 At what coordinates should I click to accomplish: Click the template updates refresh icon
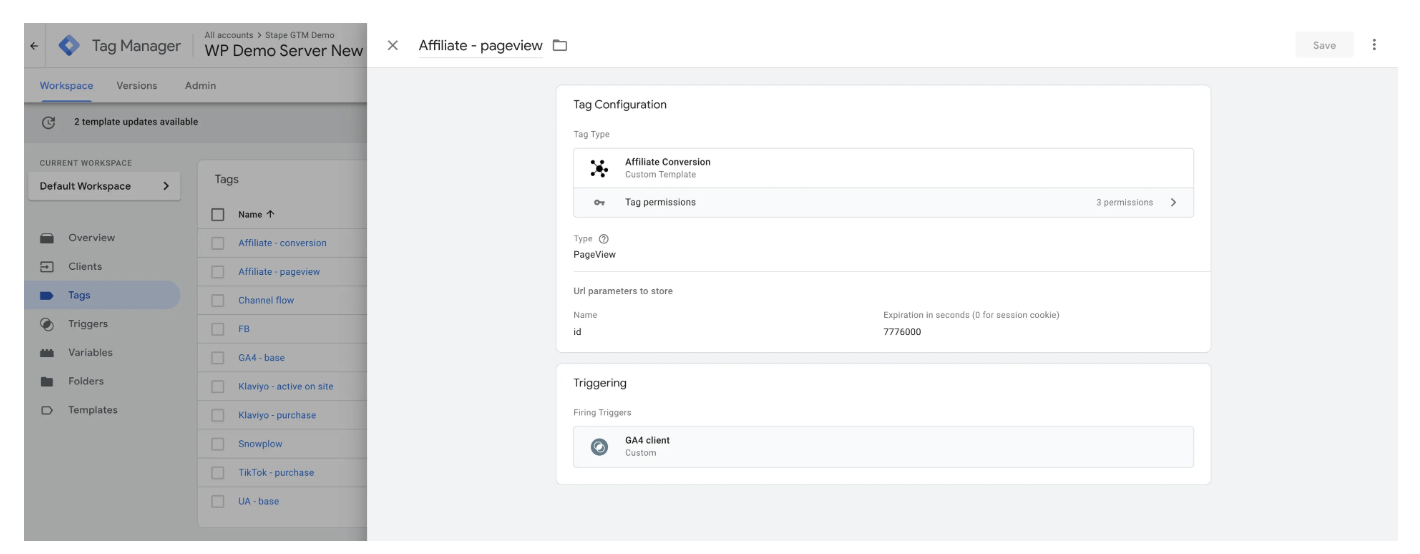(48, 122)
